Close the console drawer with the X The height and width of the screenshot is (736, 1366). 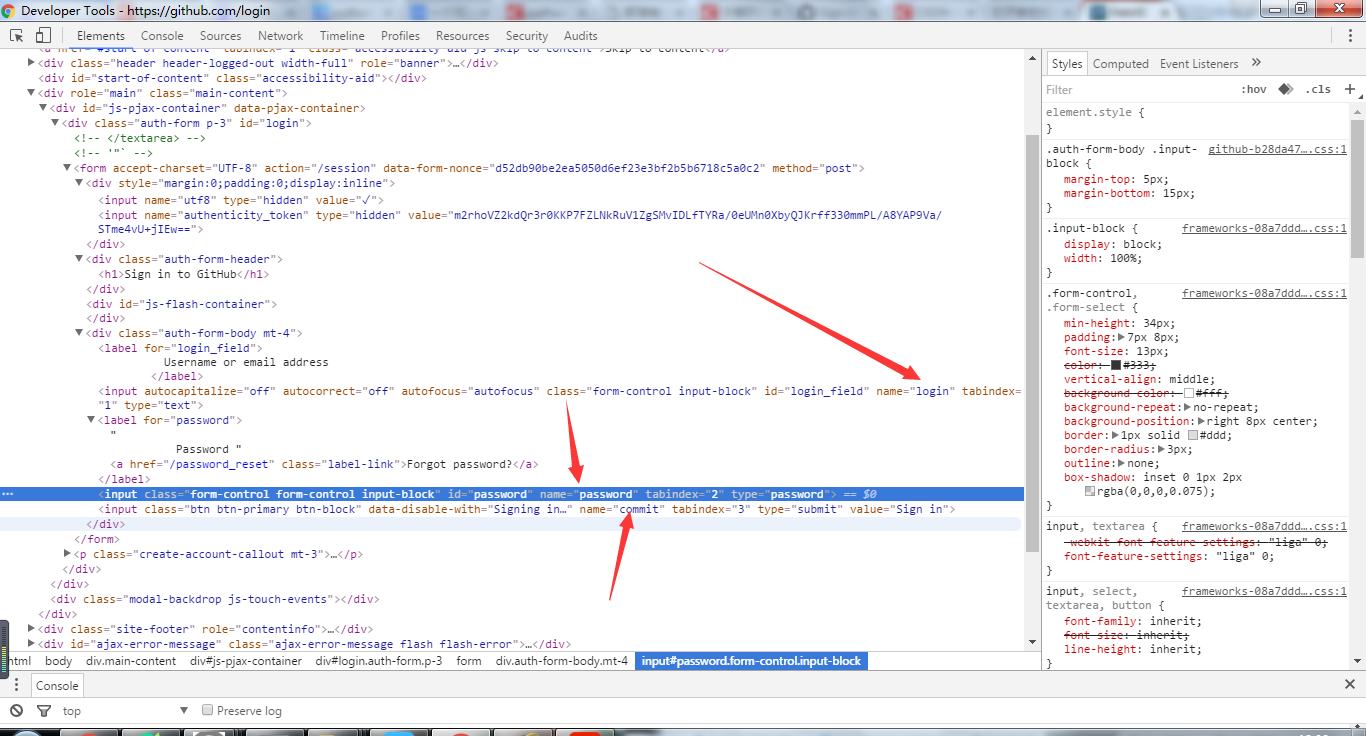(x=1349, y=685)
